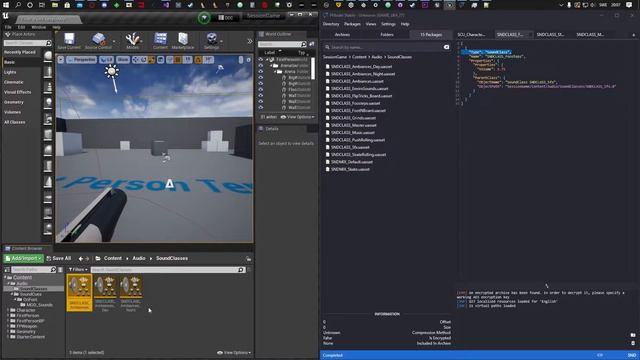Click the Windows Start button

point(6,5)
